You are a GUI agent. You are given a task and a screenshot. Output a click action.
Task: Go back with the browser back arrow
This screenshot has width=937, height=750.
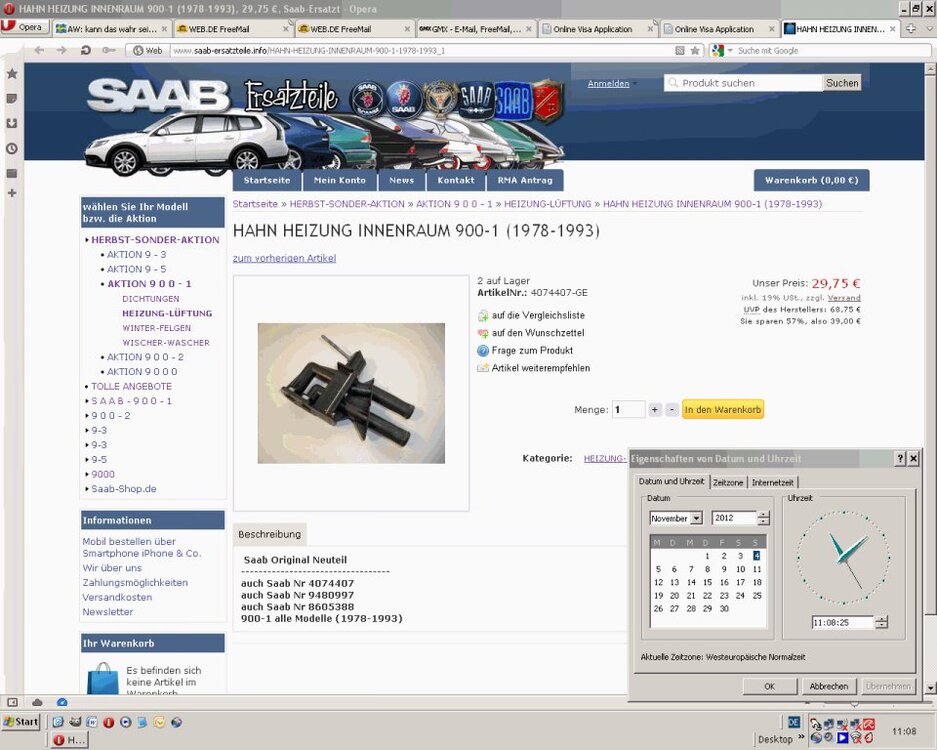[39, 50]
